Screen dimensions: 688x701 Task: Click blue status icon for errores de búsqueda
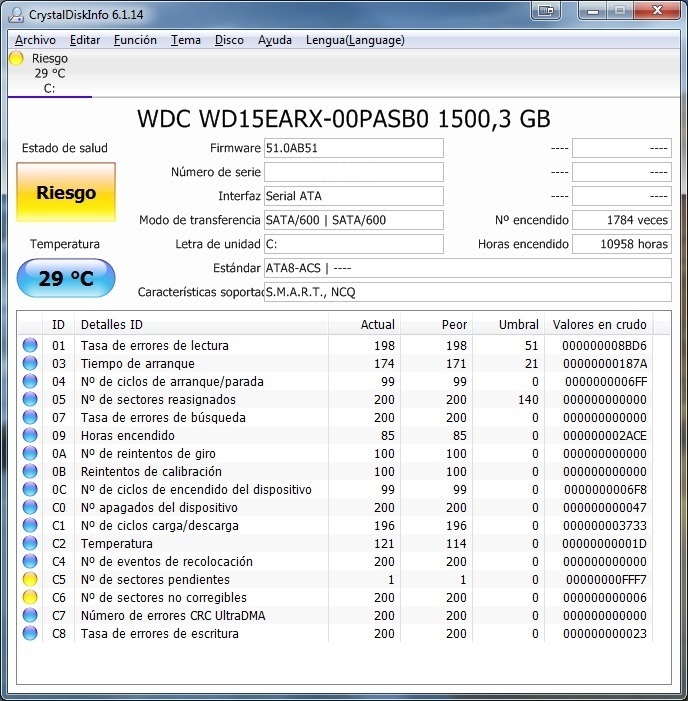coord(30,417)
